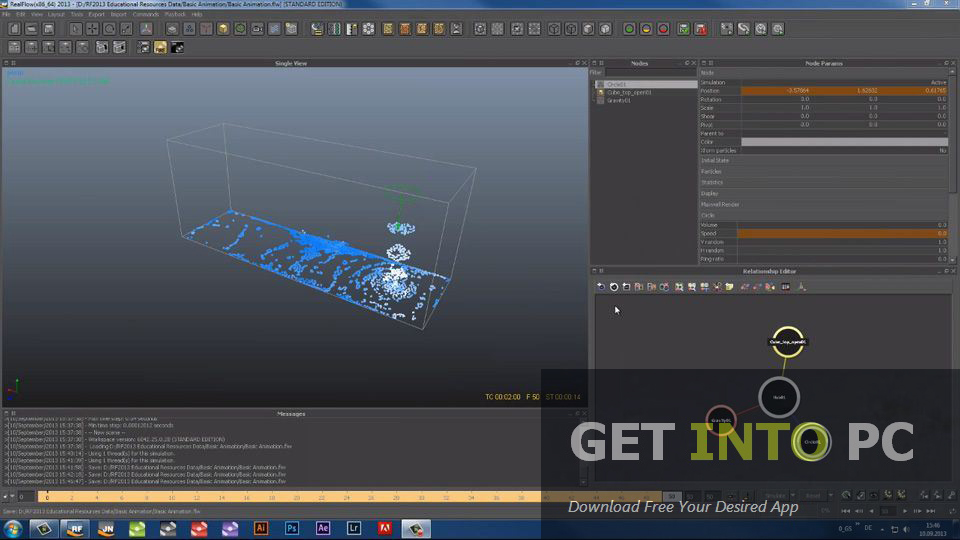
Task: Open the blue-dots particle emitters icon
Action: [189, 29]
